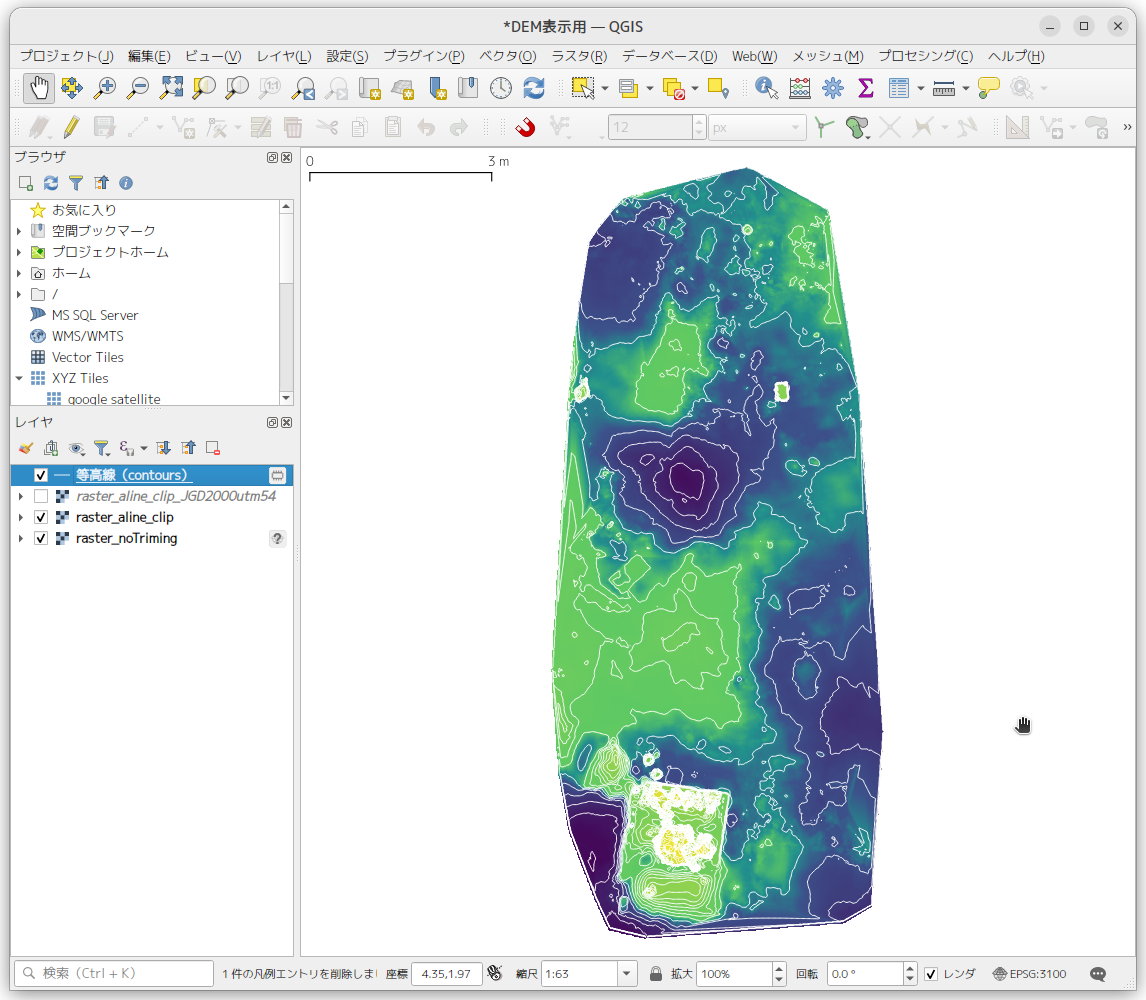1146x1000 pixels.
Task: Open the Statistical Summary panel
Action: coord(866,88)
